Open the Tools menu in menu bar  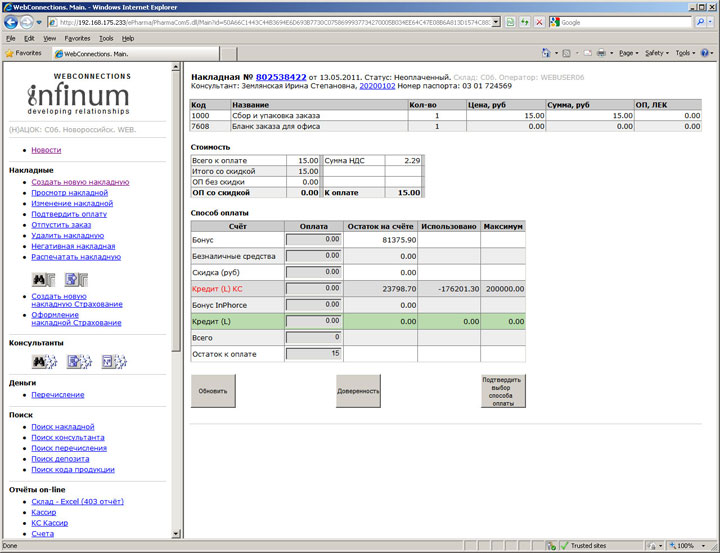pyautogui.click(x=106, y=39)
